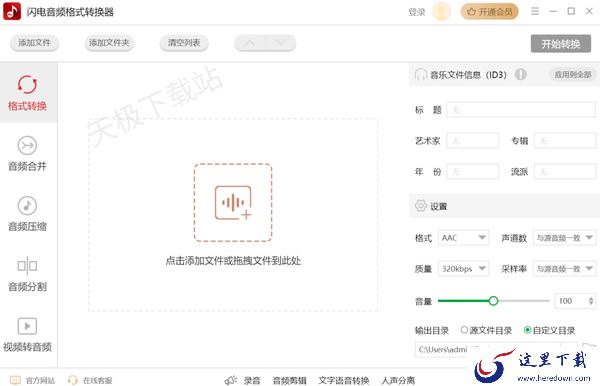Click the 音量 volume slider handle
600x386 pixels.
[493, 301]
